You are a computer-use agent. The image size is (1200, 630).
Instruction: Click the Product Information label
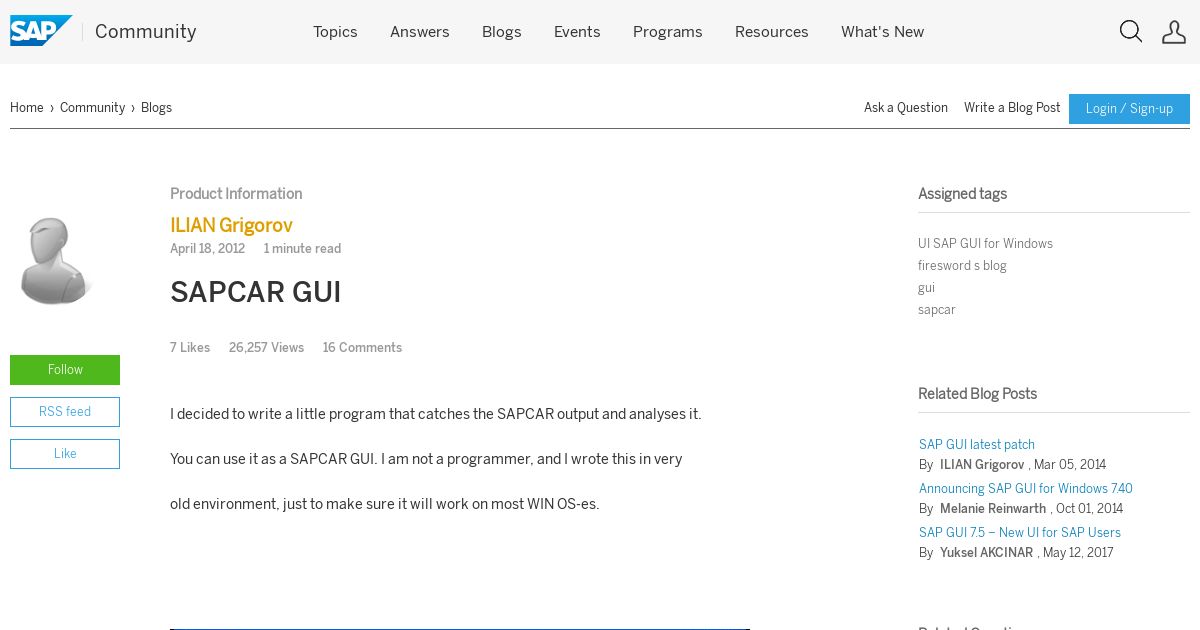(x=236, y=194)
